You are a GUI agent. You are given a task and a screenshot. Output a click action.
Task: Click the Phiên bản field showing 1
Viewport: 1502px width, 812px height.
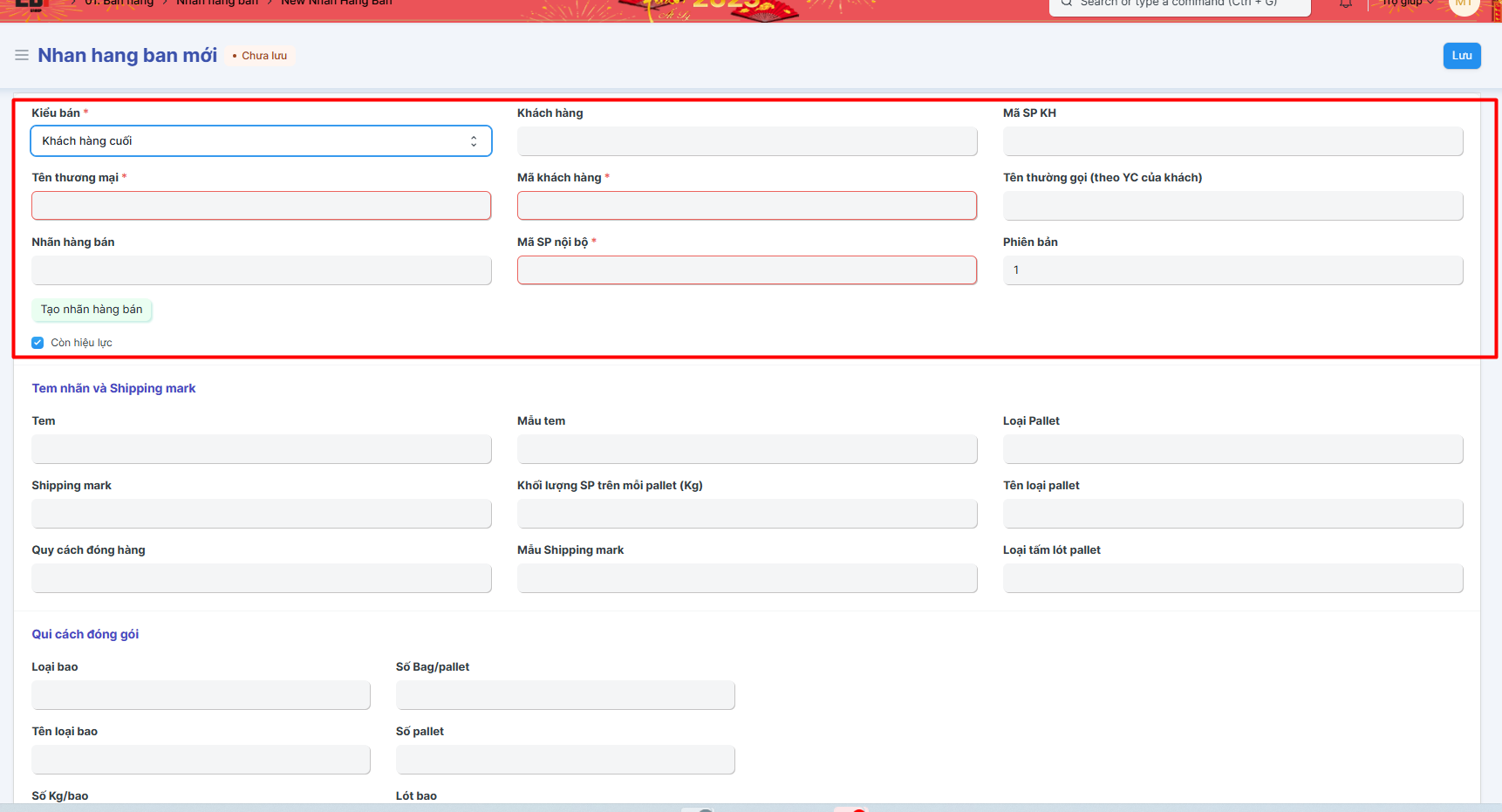[x=1232, y=270]
